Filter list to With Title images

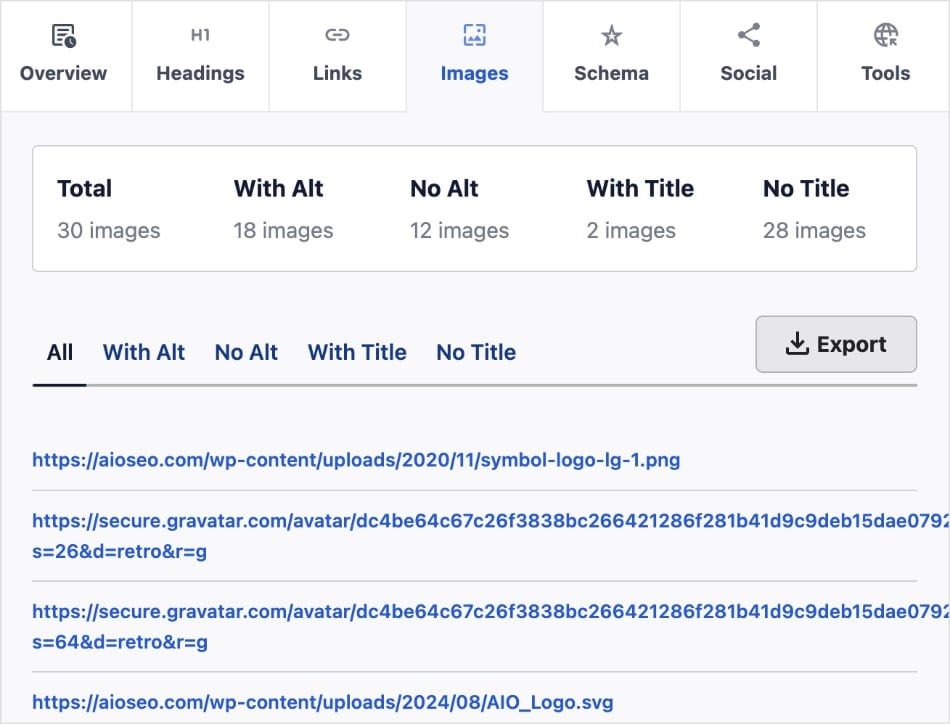point(357,352)
